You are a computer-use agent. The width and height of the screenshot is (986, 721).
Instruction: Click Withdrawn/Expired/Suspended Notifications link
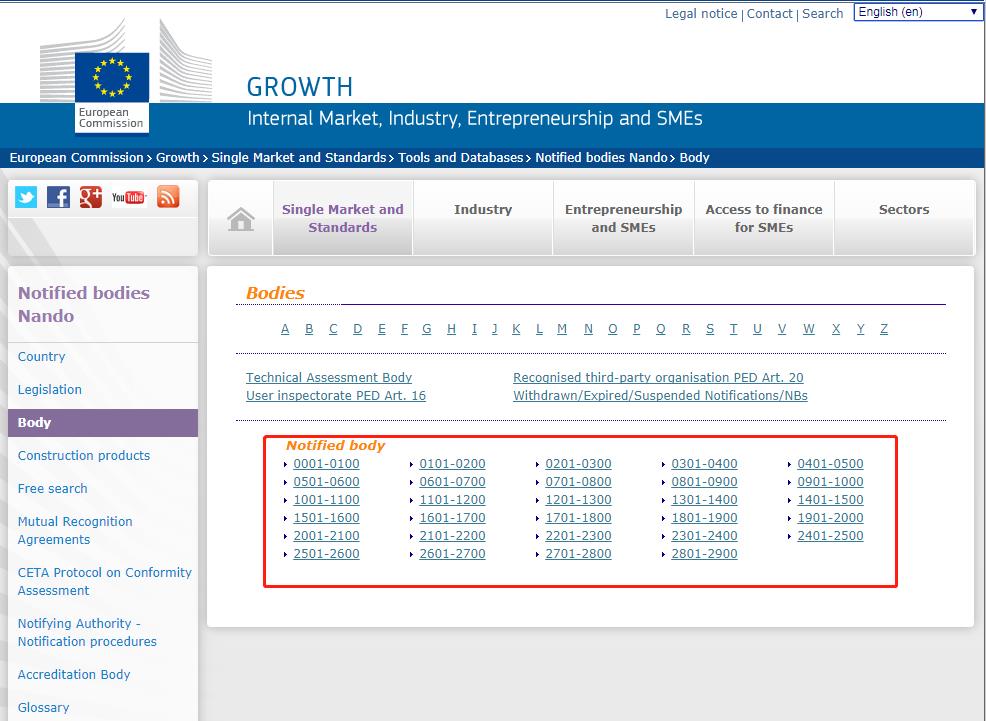pos(660,396)
